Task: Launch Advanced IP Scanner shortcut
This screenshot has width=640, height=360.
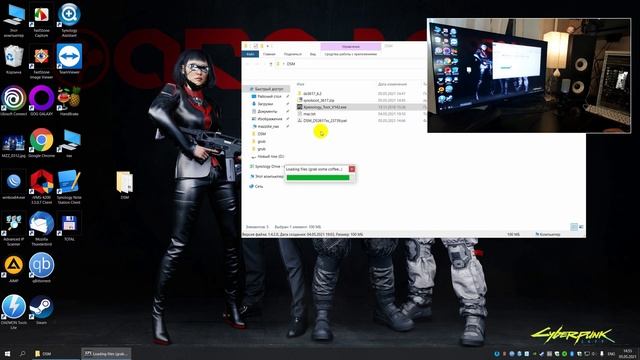Action: coord(13,229)
